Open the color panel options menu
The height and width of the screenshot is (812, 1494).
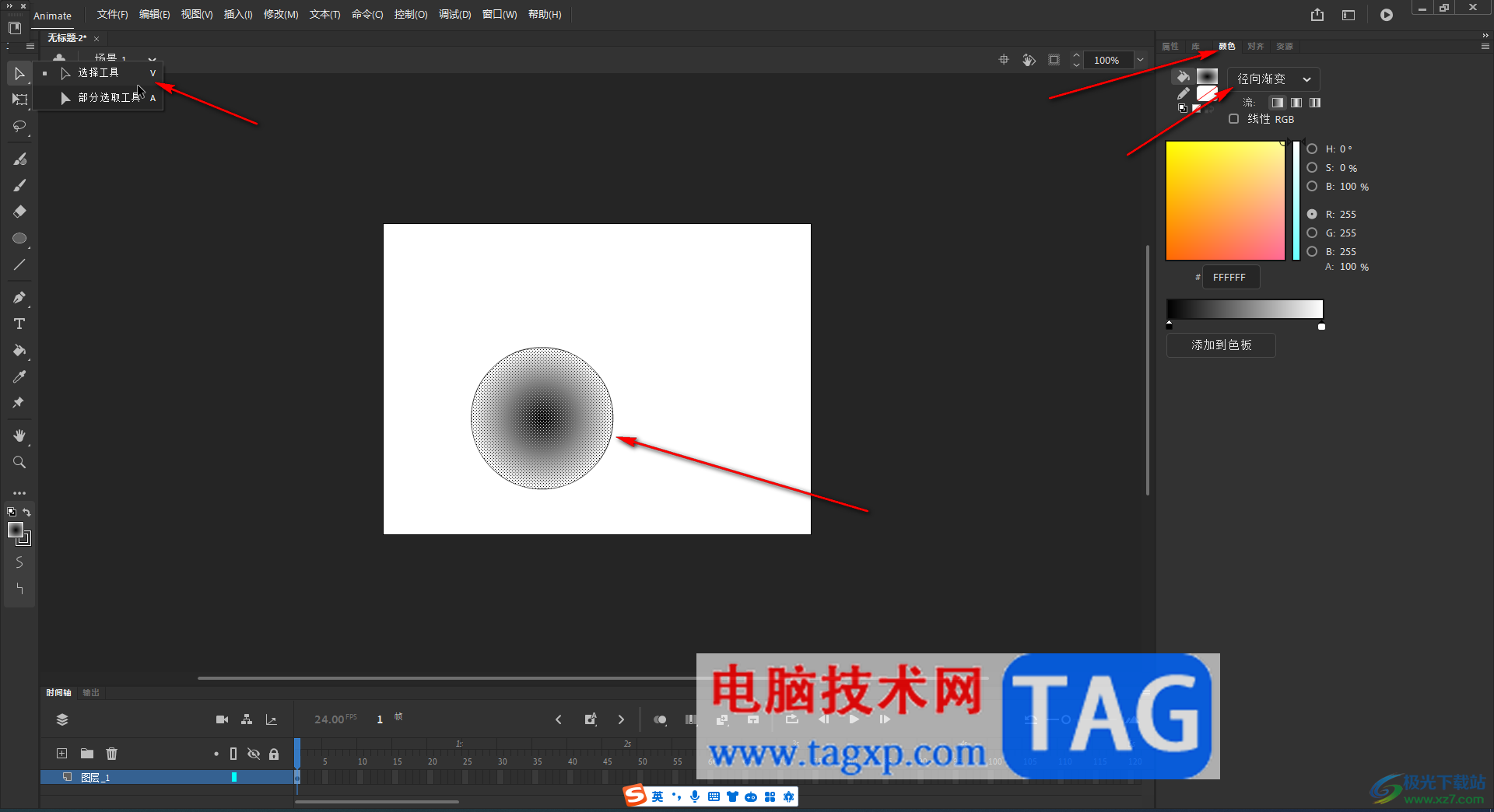point(1485,47)
